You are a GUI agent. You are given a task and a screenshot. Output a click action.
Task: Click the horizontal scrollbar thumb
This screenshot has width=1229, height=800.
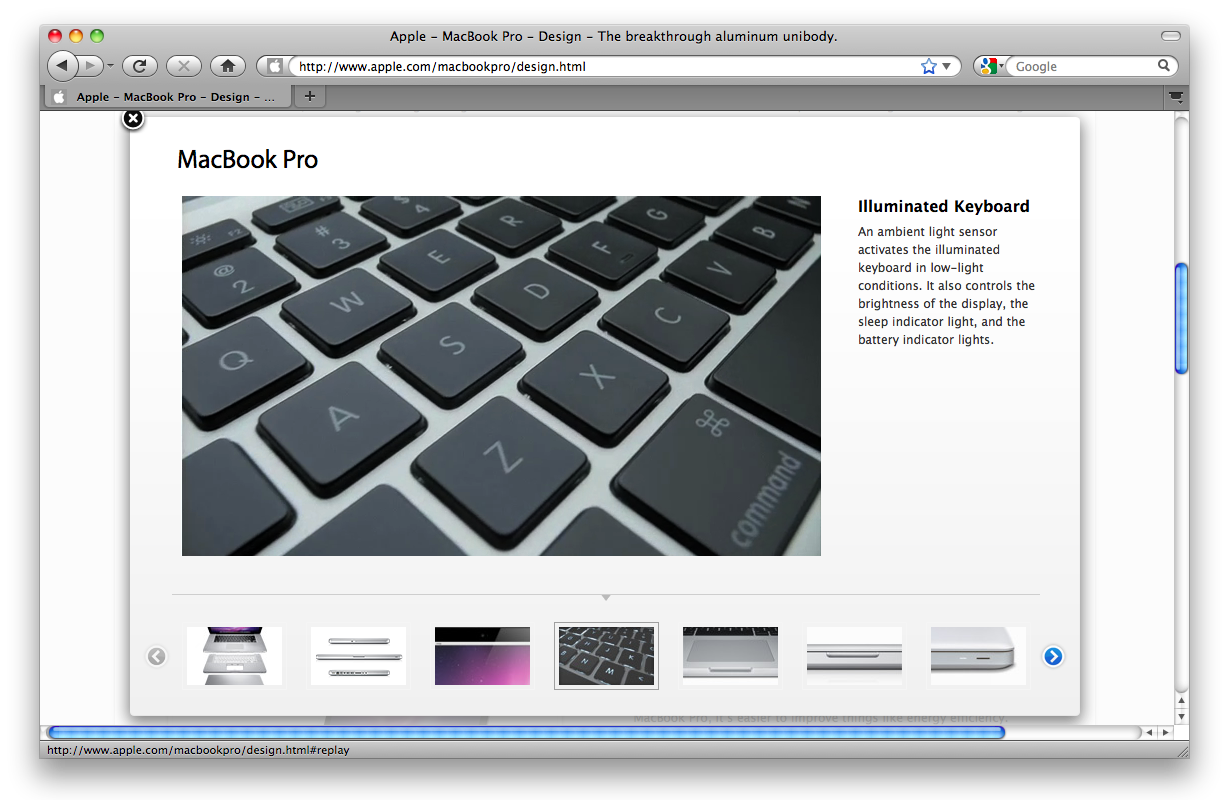click(526, 732)
